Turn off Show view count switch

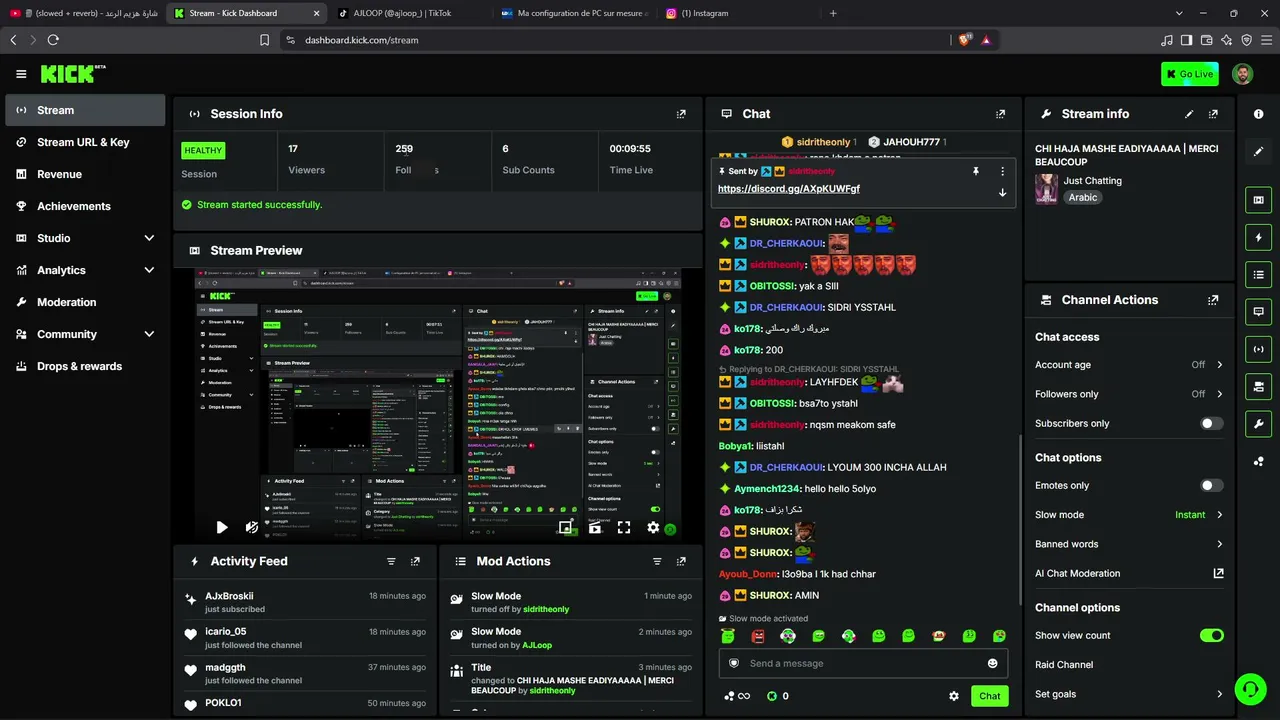pyautogui.click(x=1211, y=636)
